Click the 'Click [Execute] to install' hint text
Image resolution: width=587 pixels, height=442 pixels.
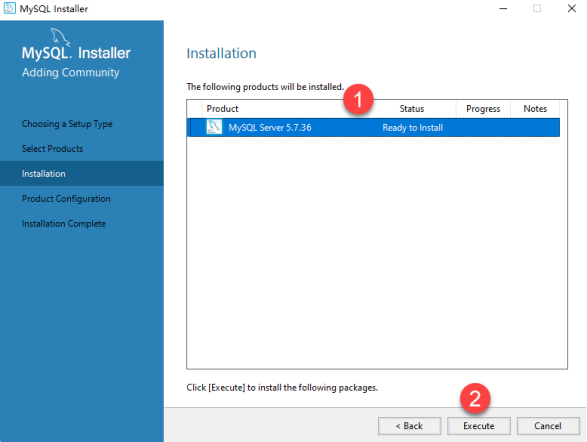282,388
